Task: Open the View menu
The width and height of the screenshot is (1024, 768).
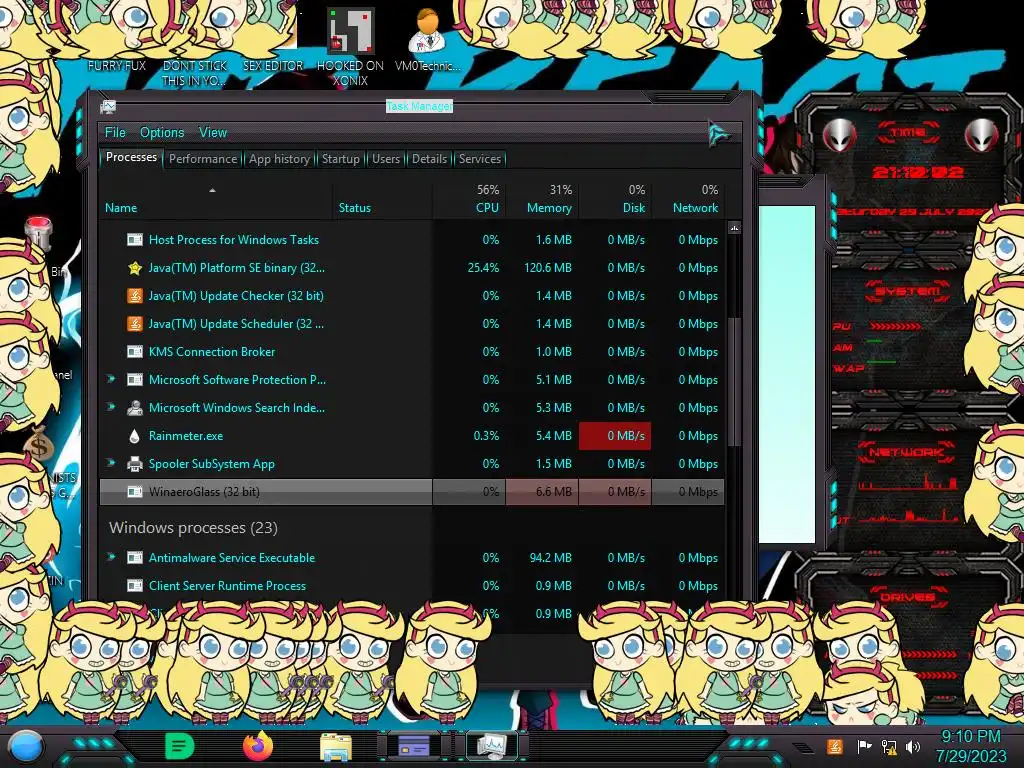Action: [x=213, y=133]
